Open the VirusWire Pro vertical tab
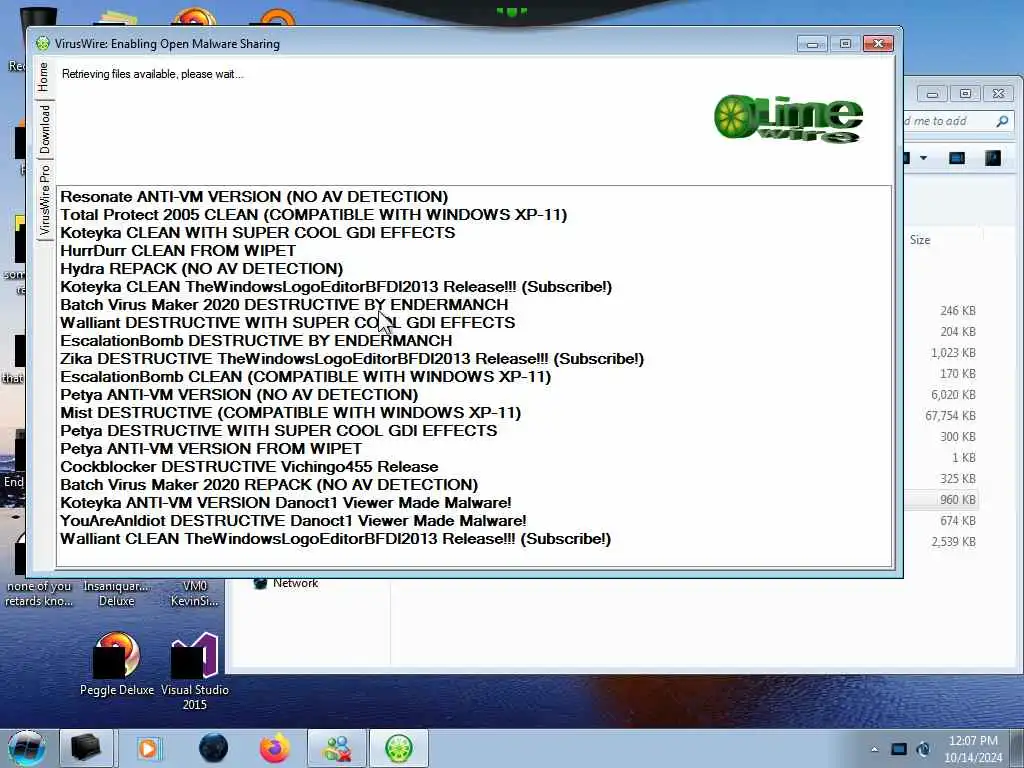The width and height of the screenshot is (1024, 768). 44,200
